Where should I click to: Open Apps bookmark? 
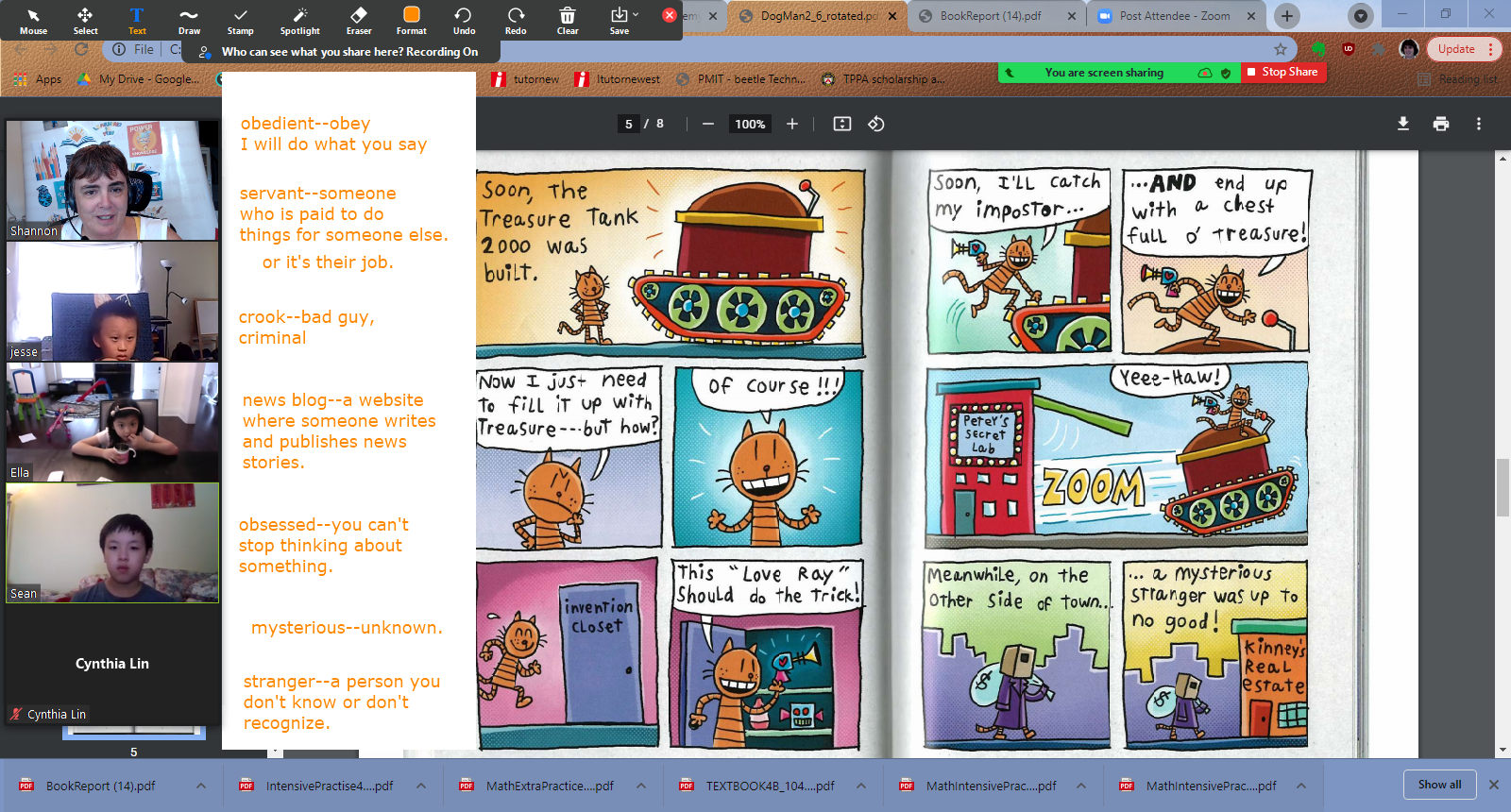(x=38, y=79)
